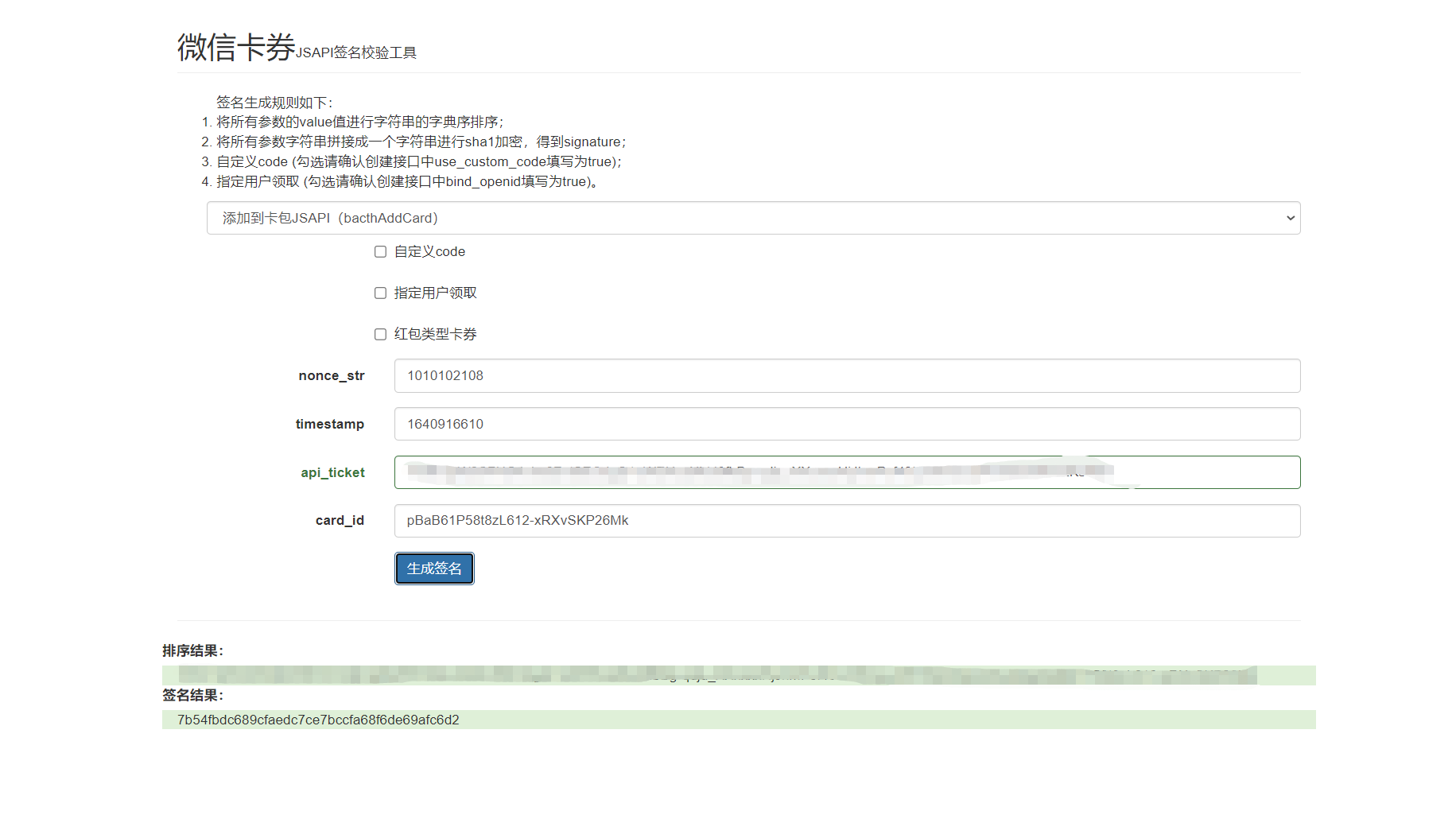Click the api_ticket field label
Screen dimensions: 1456x819
[332, 472]
